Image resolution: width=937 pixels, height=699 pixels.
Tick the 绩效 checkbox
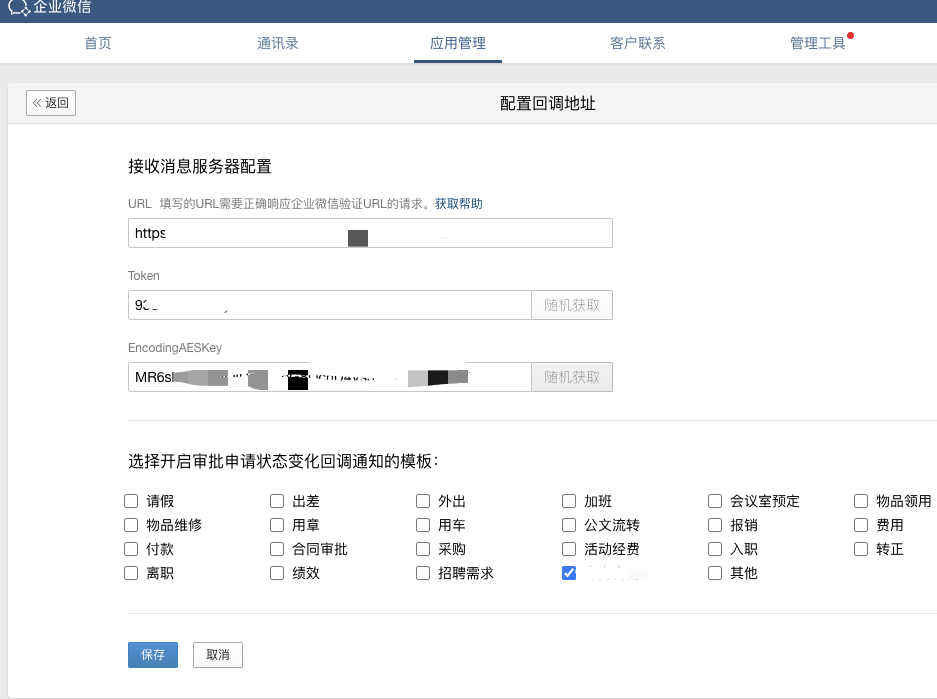point(277,573)
